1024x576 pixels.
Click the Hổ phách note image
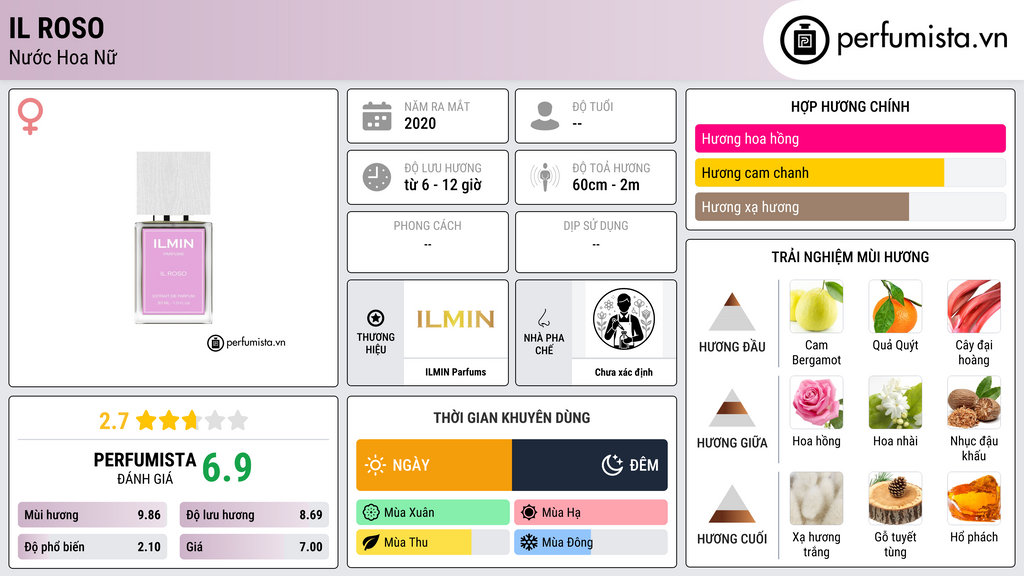pyautogui.click(x=974, y=499)
